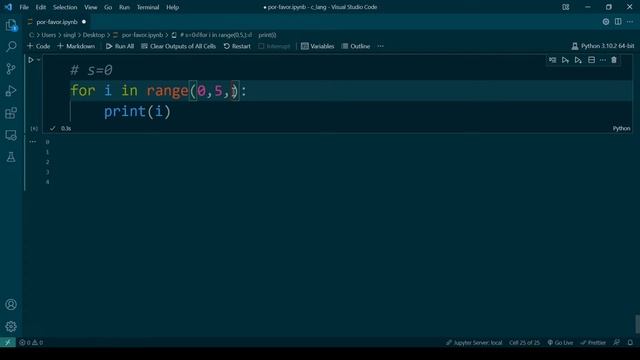The image size is (640, 360).
Task: Click the Interrupt kernel button
Action: click(x=274, y=46)
